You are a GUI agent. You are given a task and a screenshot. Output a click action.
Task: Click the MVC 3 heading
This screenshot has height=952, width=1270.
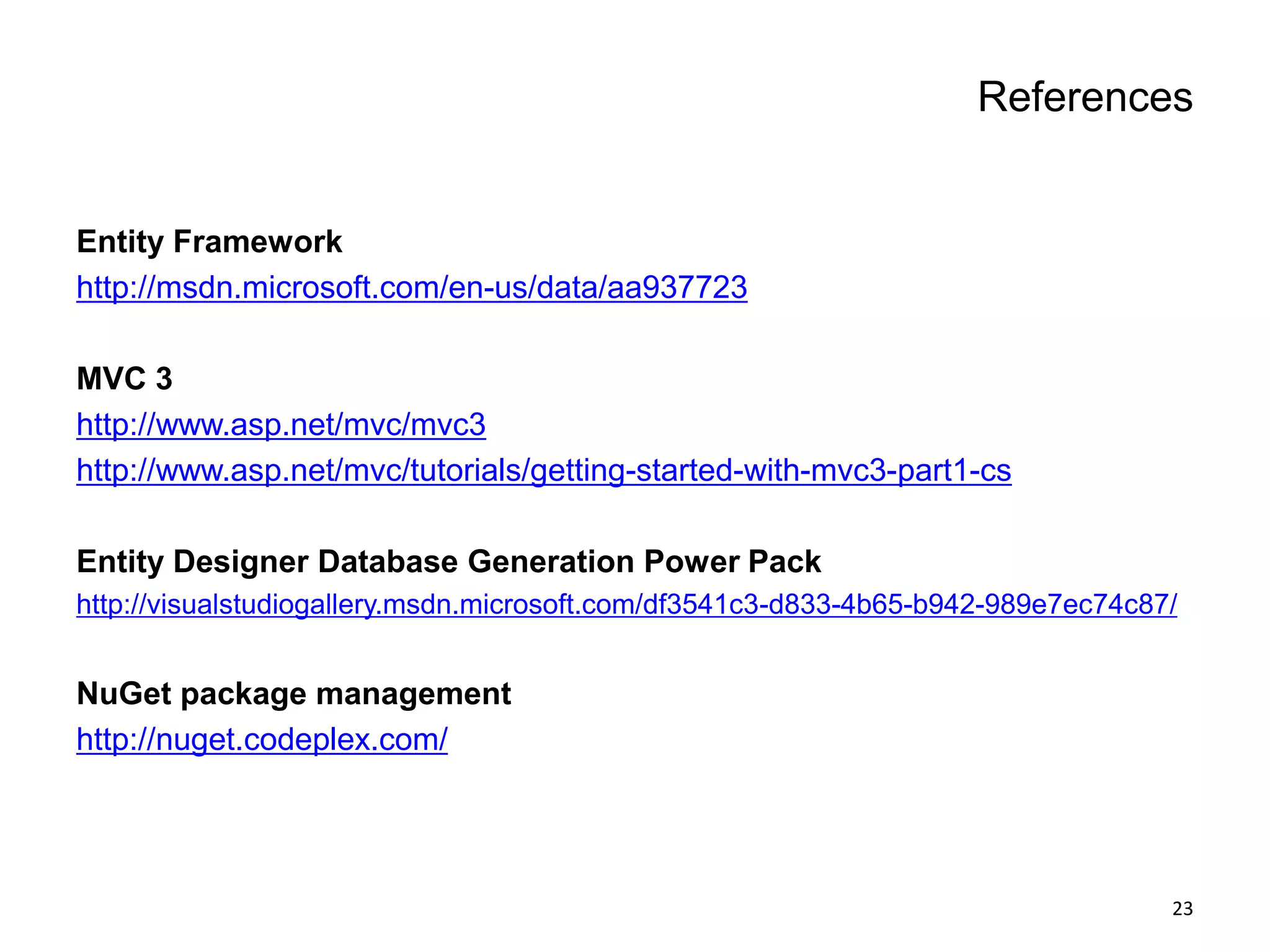point(124,379)
